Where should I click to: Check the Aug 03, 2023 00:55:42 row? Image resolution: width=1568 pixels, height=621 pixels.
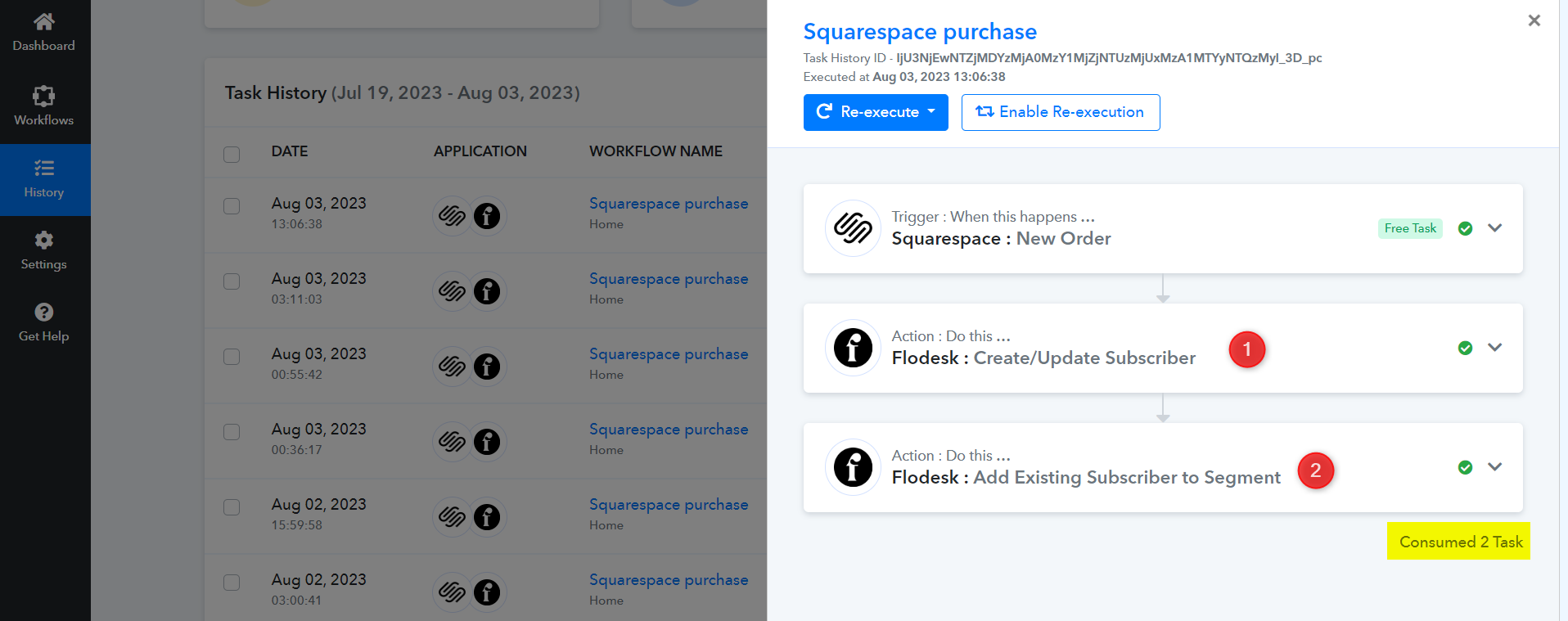pyautogui.click(x=232, y=357)
